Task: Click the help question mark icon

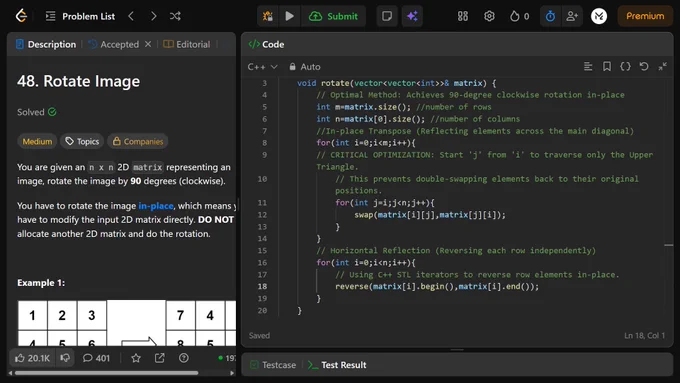Action: (184, 358)
